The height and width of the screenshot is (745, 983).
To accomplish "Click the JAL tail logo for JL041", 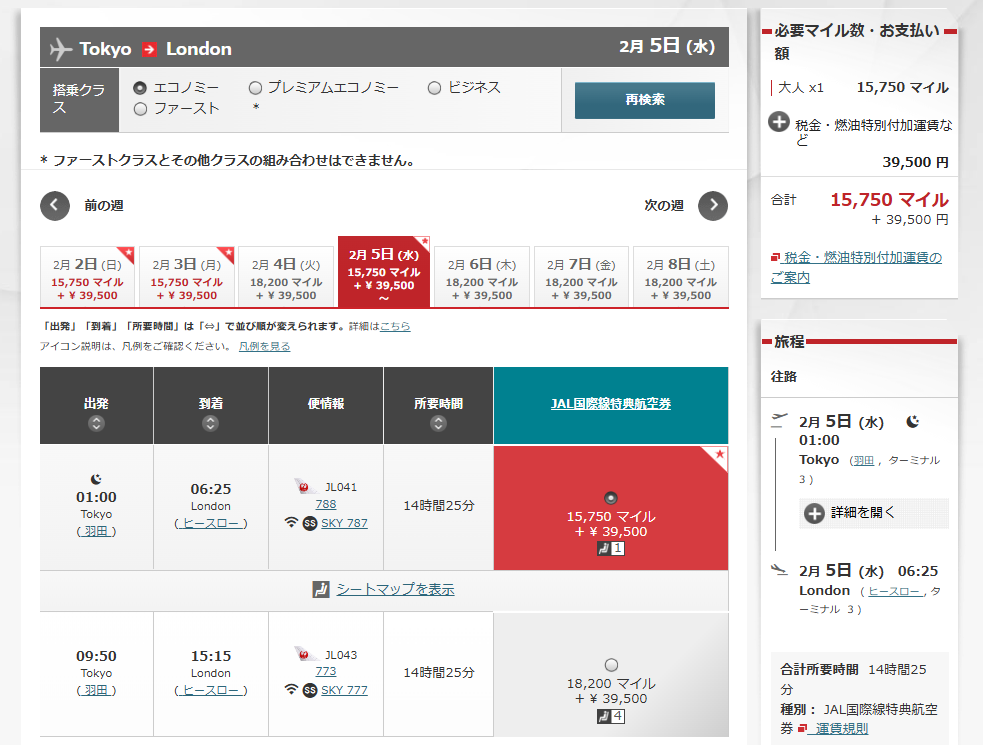I will pos(305,486).
